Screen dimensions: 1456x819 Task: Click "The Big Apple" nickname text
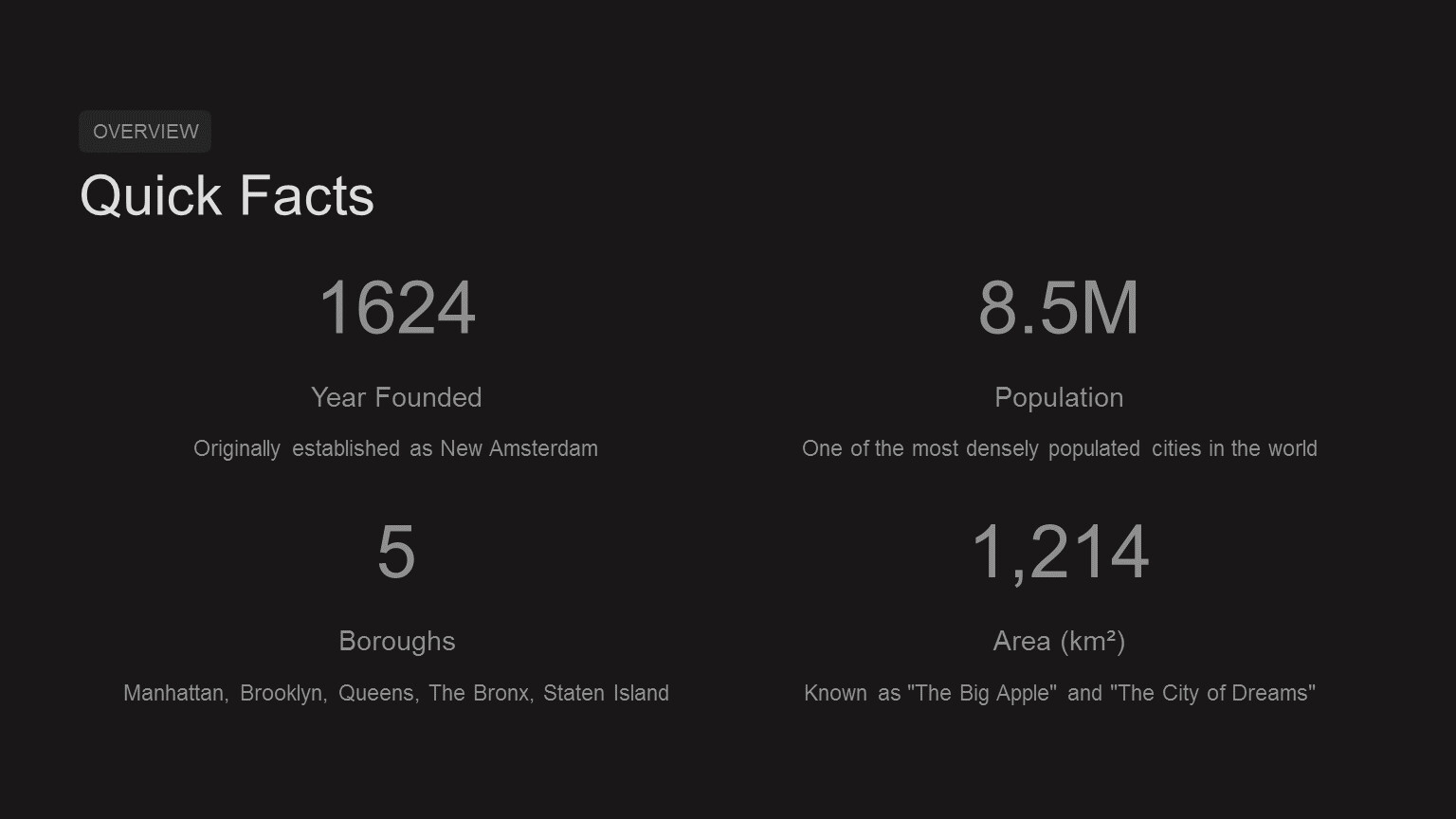[981, 693]
